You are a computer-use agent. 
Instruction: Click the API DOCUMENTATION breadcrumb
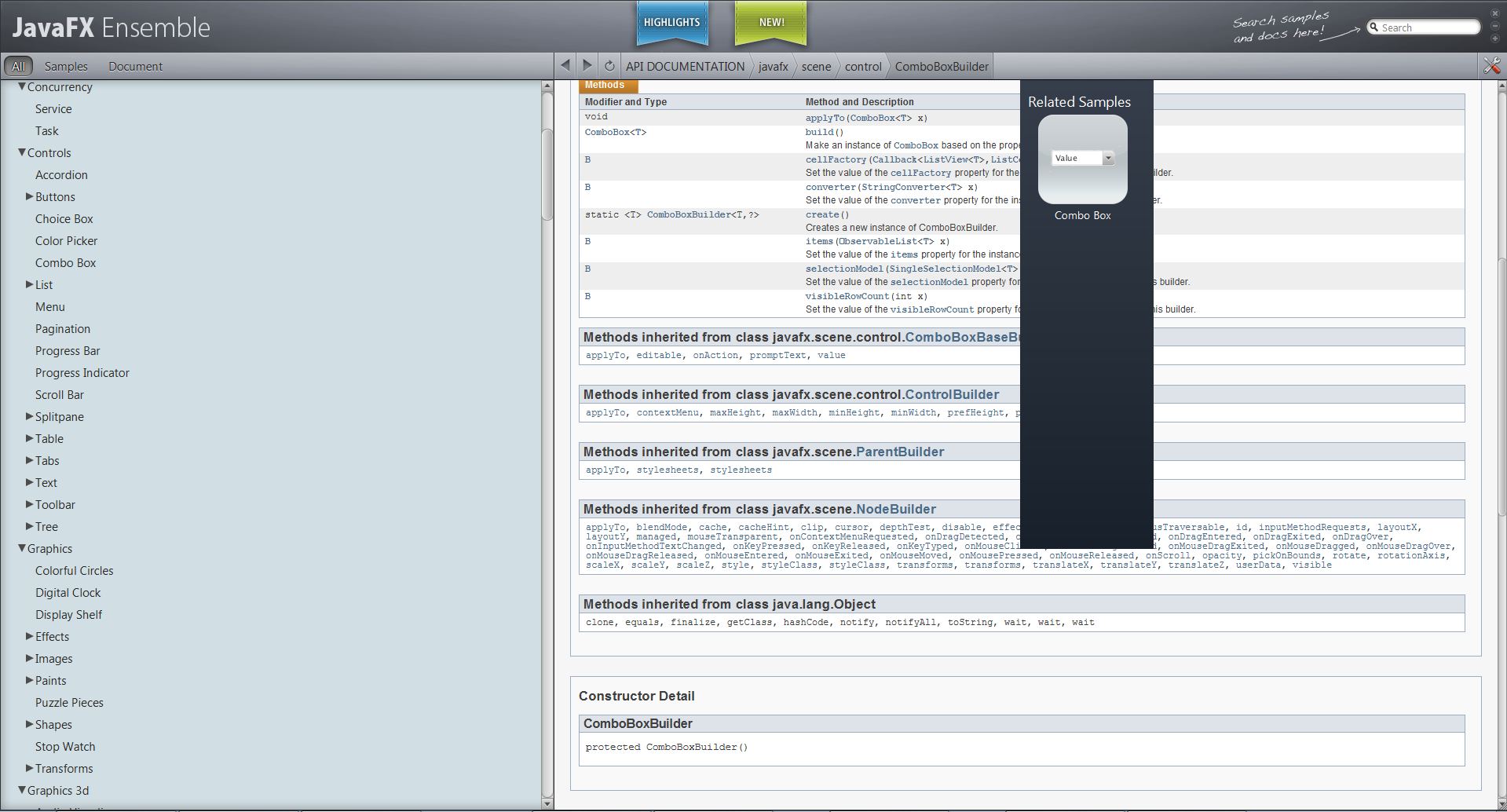685,67
